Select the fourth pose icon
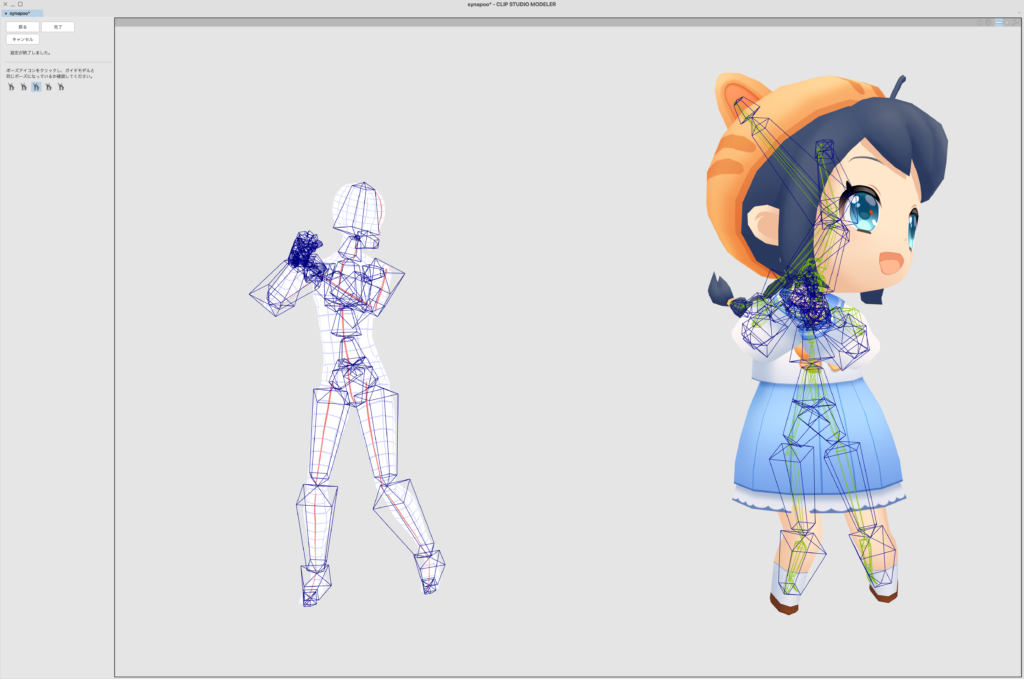 coord(48,87)
